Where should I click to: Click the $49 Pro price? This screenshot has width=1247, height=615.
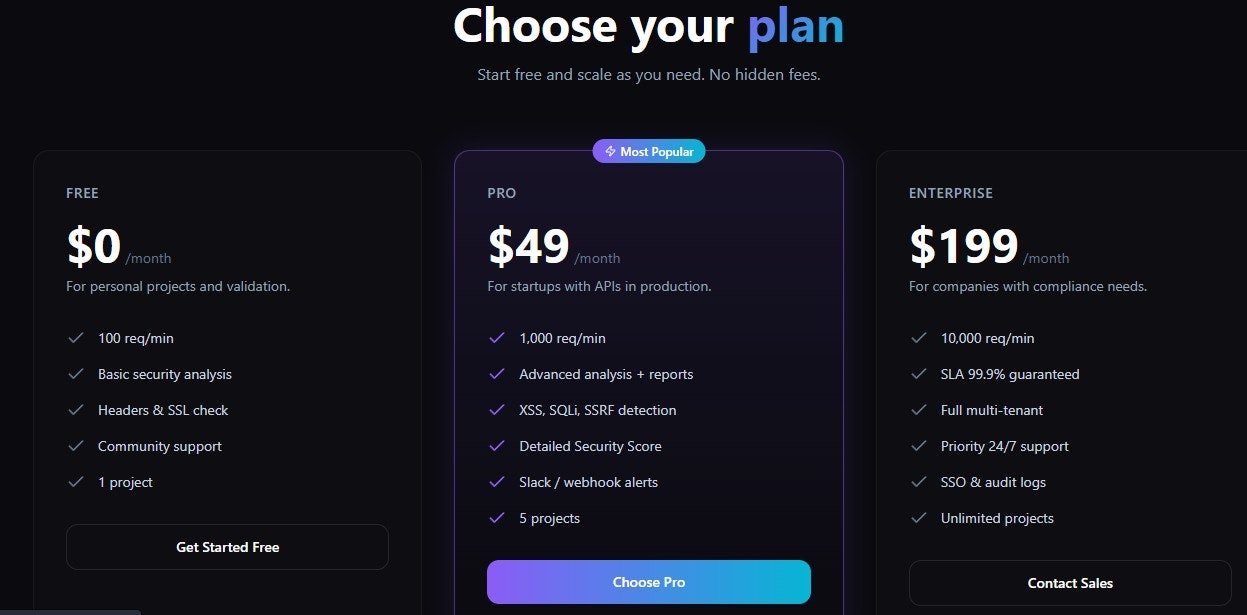[528, 246]
